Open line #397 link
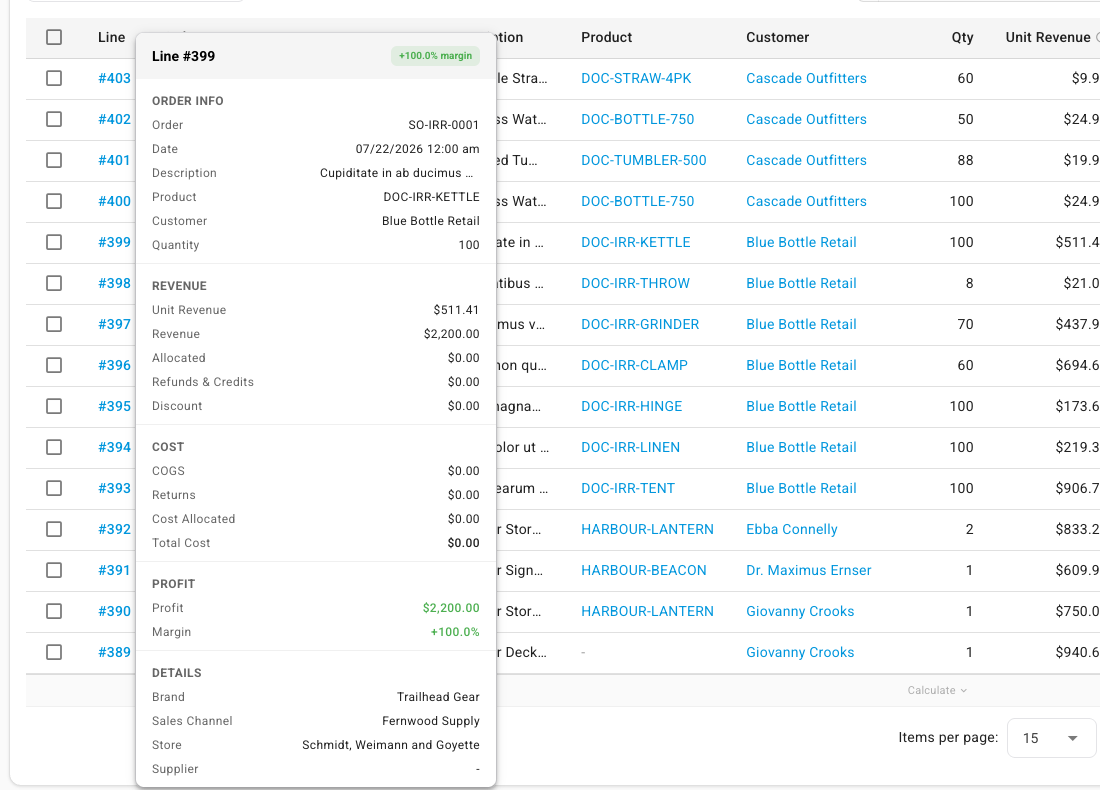 (114, 324)
